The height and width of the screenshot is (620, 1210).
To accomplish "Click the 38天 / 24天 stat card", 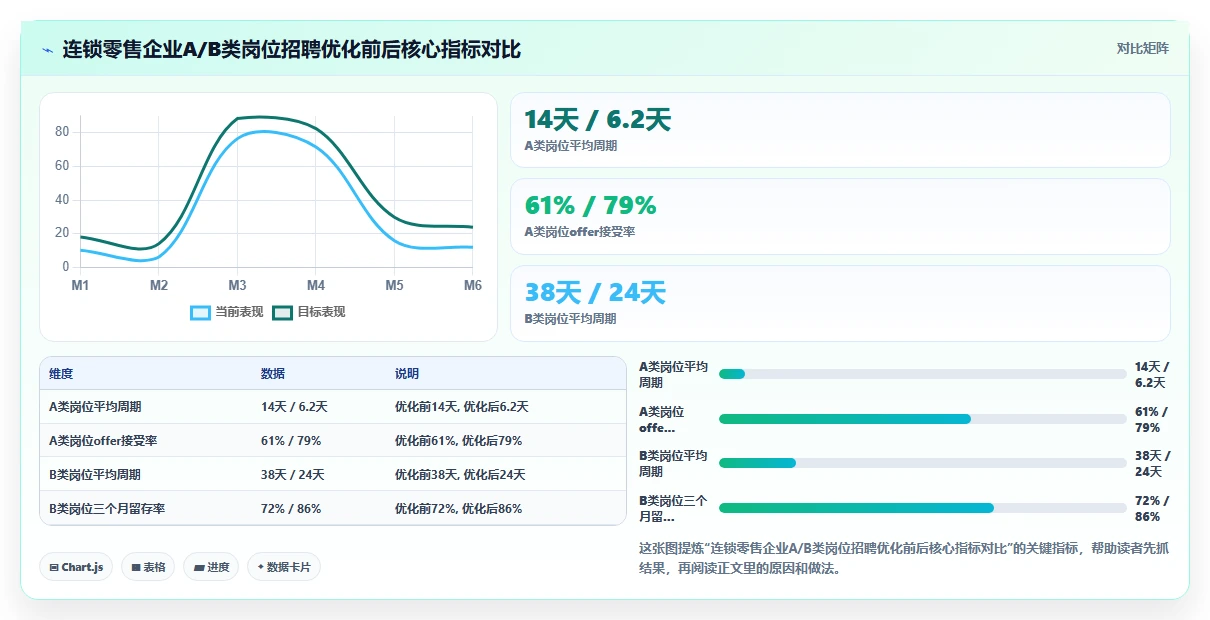I will point(840,303).
